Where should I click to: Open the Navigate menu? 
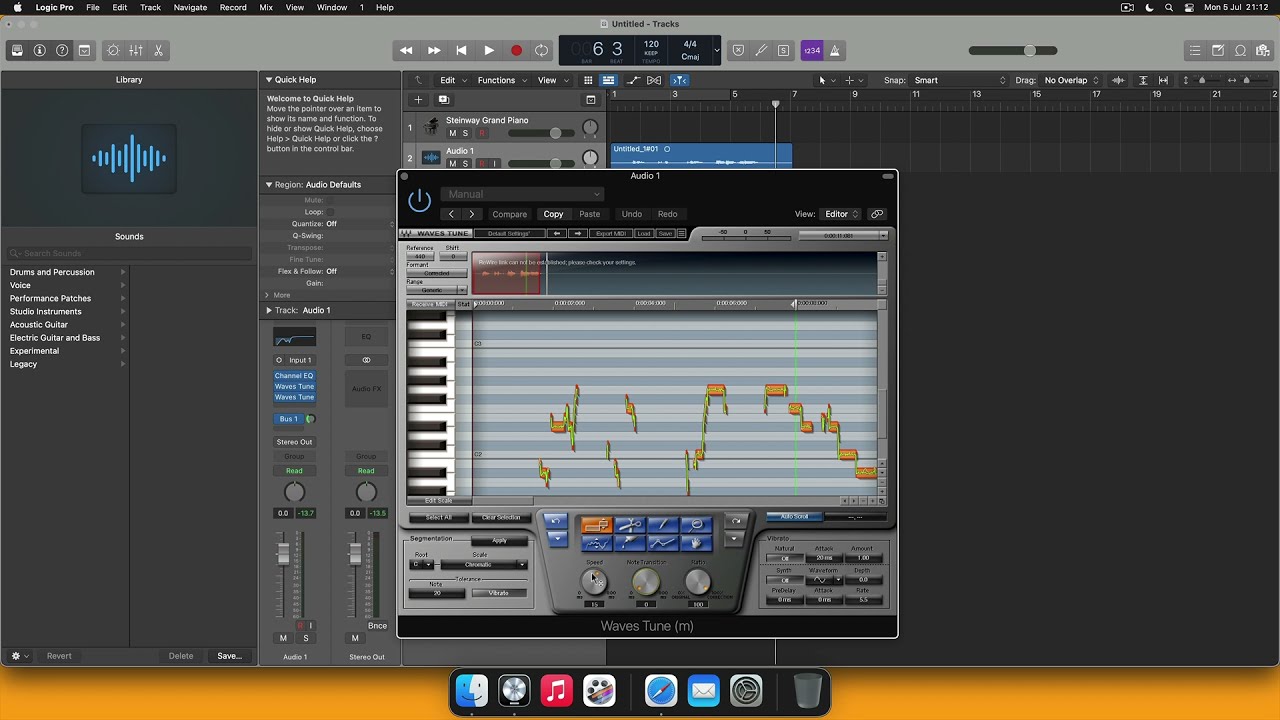[190, 7]
